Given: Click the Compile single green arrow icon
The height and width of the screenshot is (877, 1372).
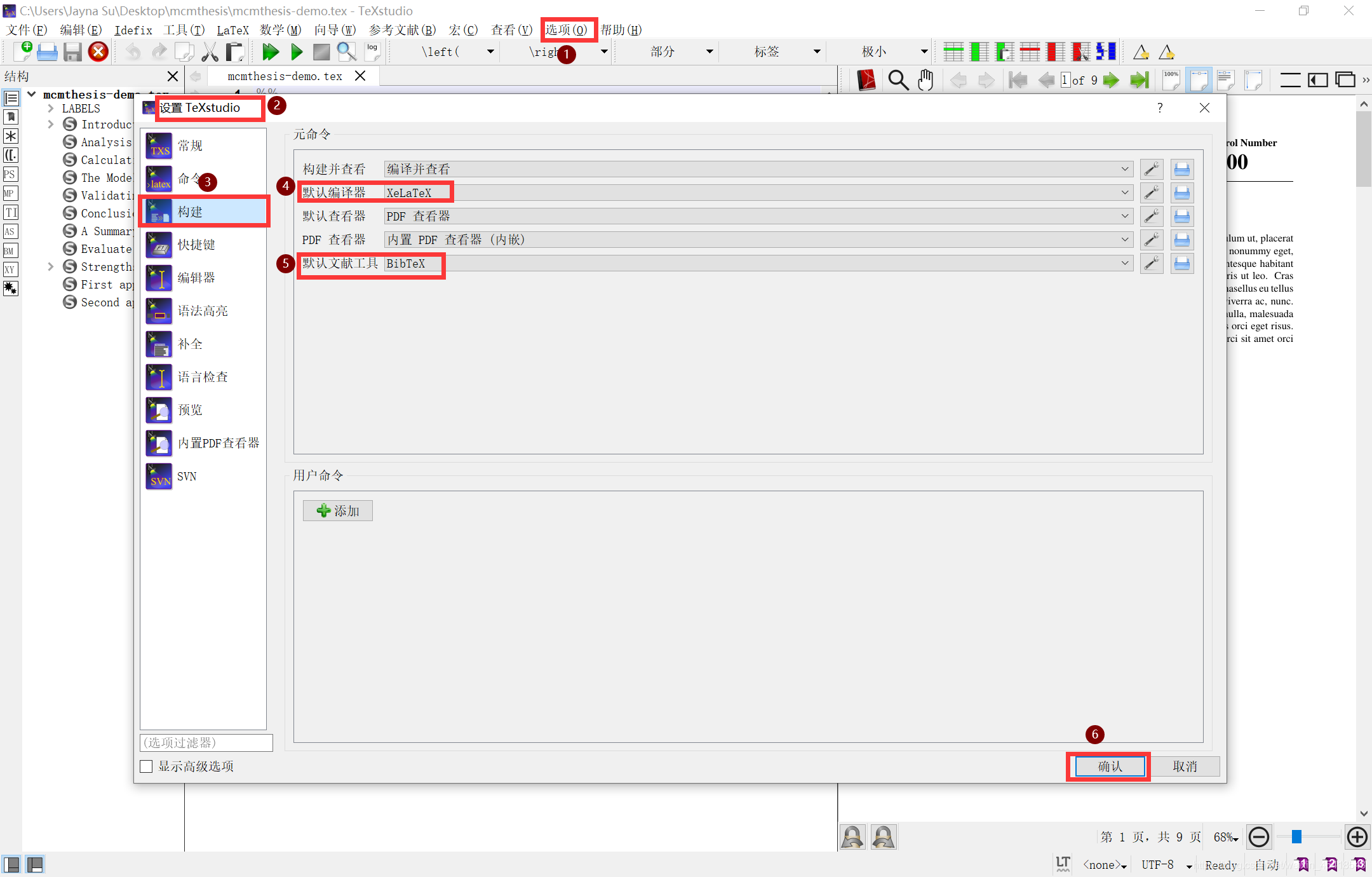Looking at the screenshot, I should point(297,51).
